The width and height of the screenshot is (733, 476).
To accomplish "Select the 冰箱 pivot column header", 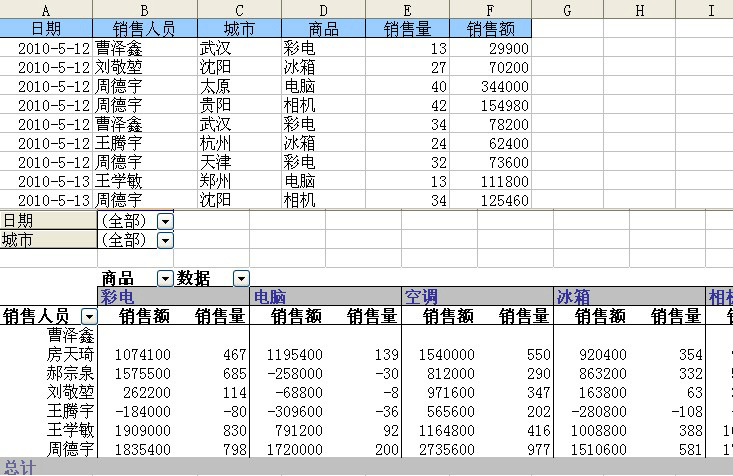I will tap(629, 297).
